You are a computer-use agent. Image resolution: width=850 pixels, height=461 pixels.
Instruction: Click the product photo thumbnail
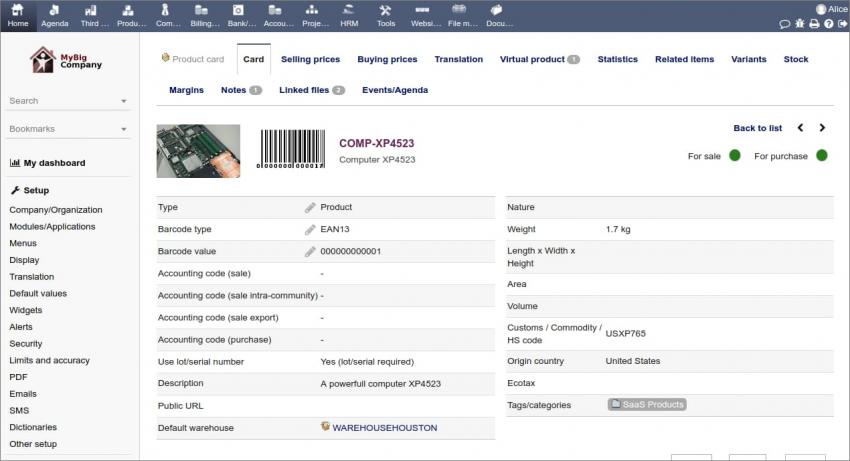(x=198, y=151)
